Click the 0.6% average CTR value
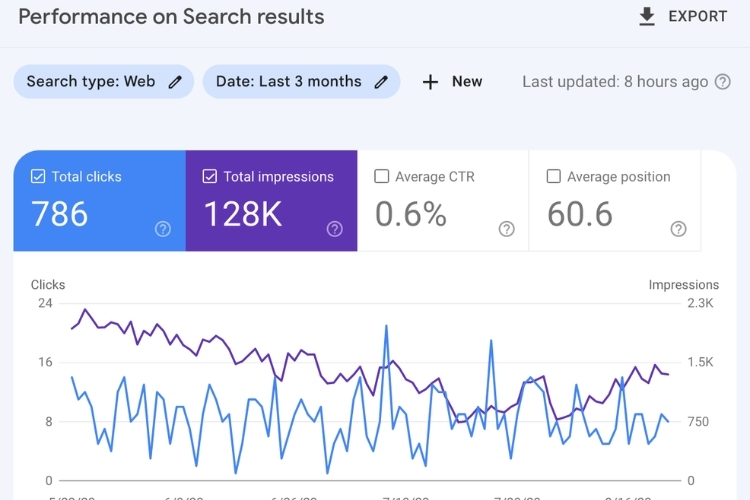Image resolution: width=750 pixels, height=500 pixels. 411,214
